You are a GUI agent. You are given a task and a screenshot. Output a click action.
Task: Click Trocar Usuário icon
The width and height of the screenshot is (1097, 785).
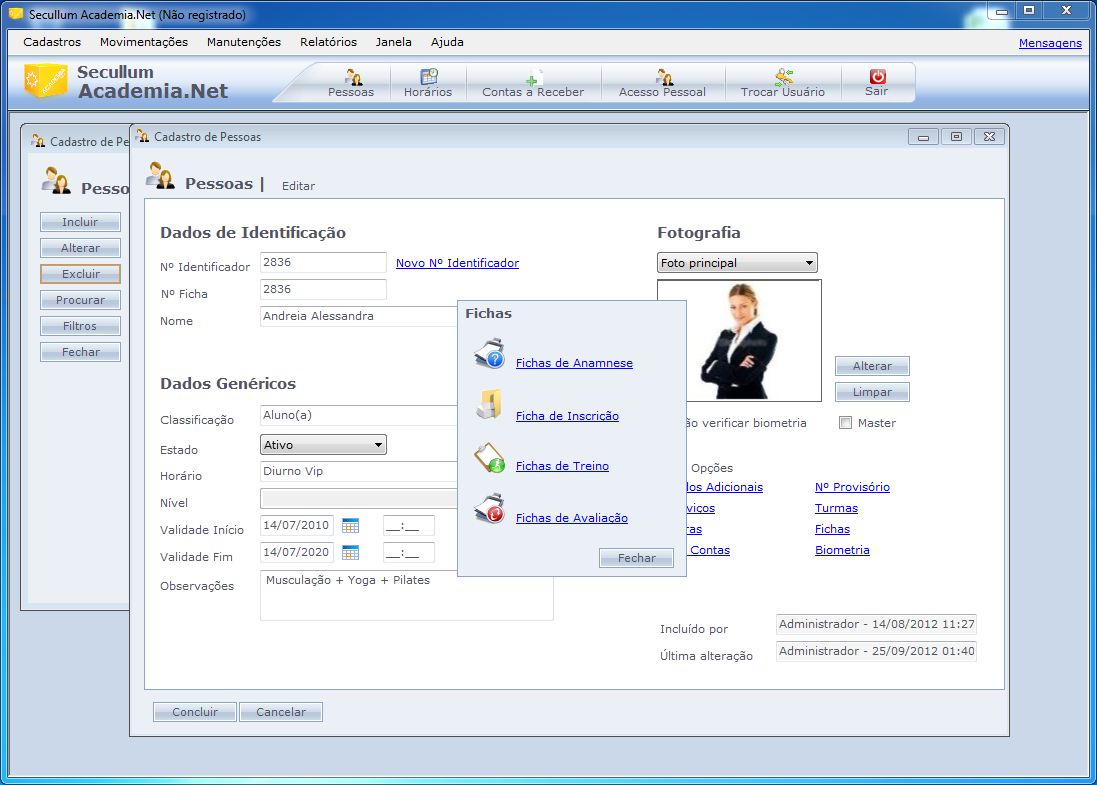point(783,78)
